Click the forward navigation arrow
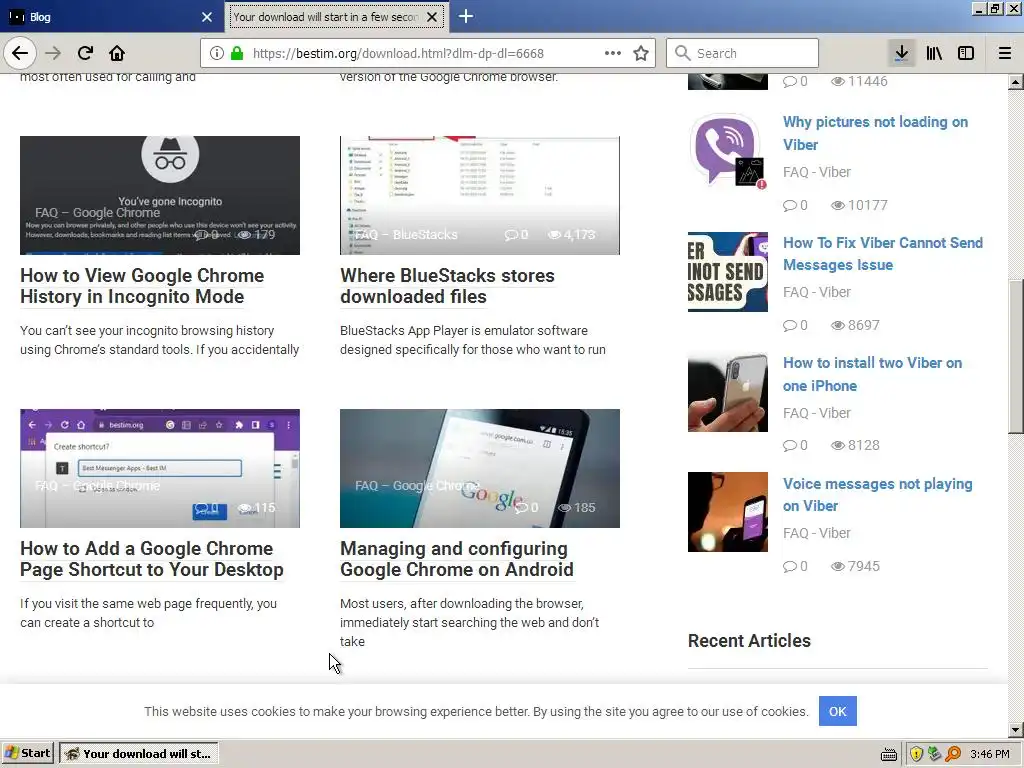This screenshot has width=1024, height=768. pos(53,54)
